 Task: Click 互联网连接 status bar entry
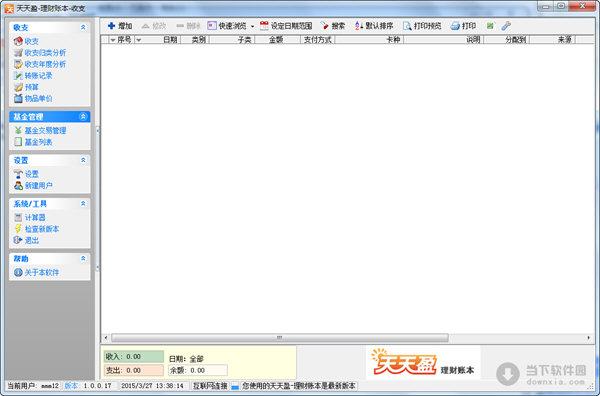click(x=210, y=386)
